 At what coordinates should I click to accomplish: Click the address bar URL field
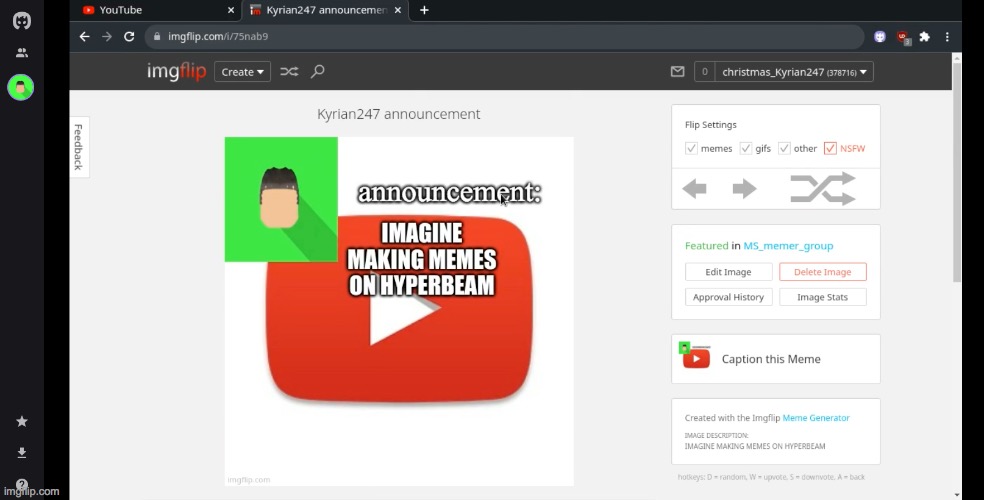tap(505, 36)
